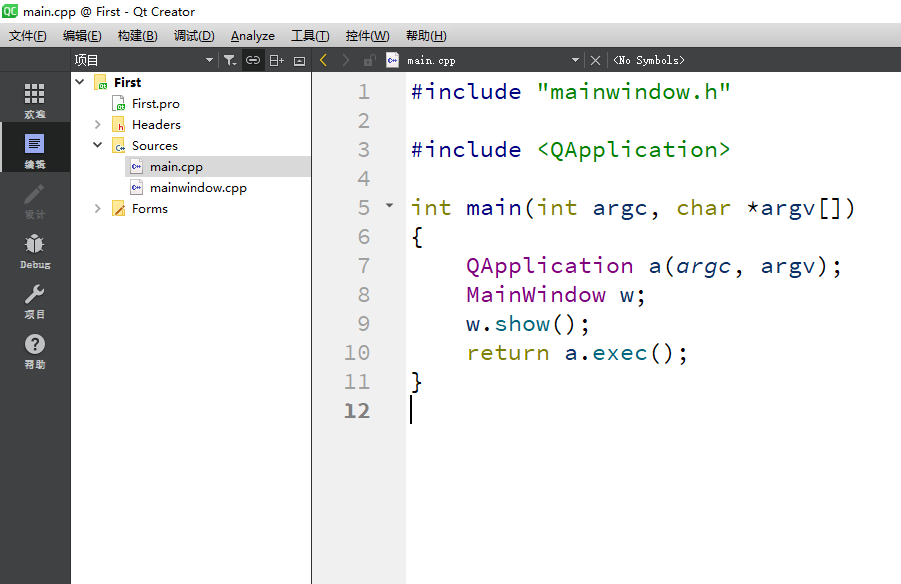
Task: Select First.pro in project tree
Action: (x=156, y=103)
